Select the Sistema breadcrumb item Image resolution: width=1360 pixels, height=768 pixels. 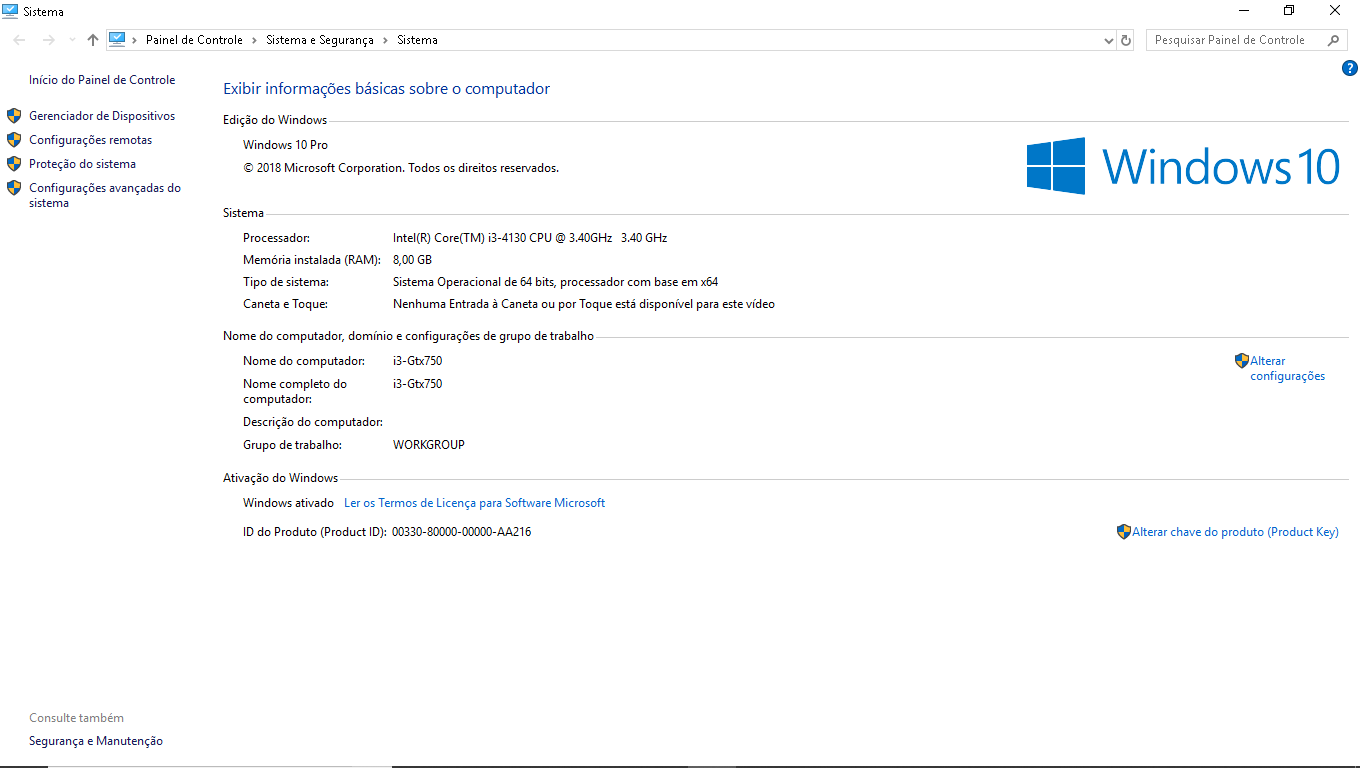point(417,40)
